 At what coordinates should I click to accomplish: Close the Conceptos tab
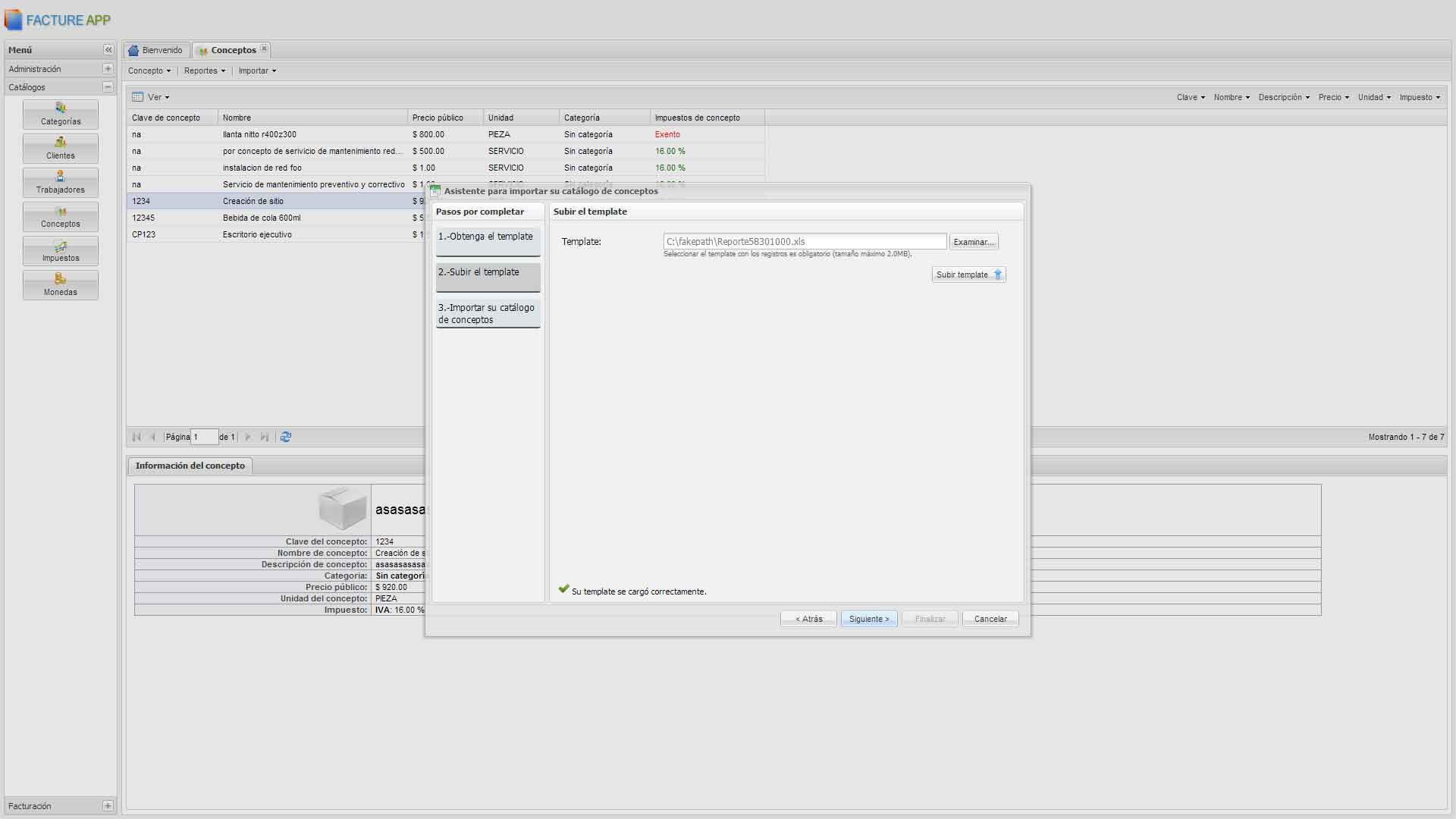pos(264,49)
